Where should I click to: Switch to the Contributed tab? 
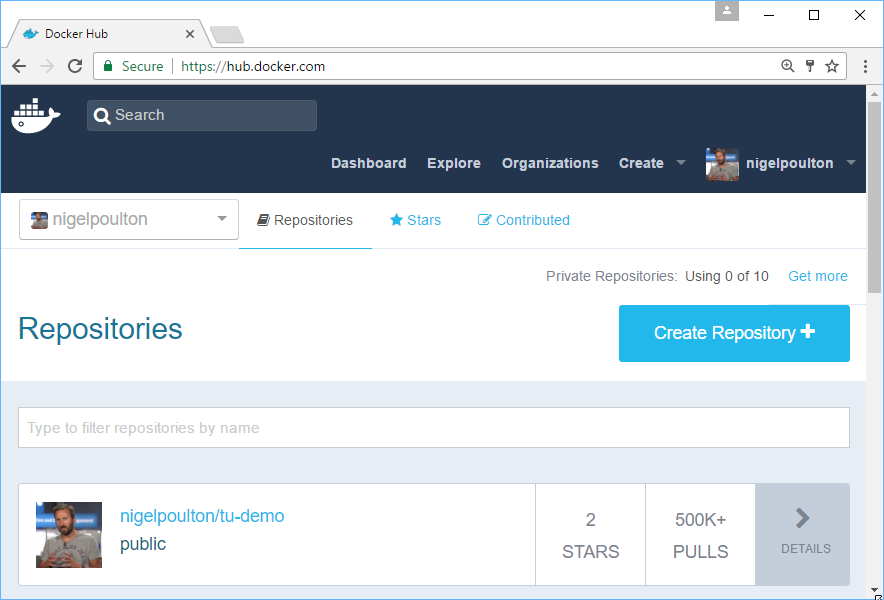[x=524, y=220]
